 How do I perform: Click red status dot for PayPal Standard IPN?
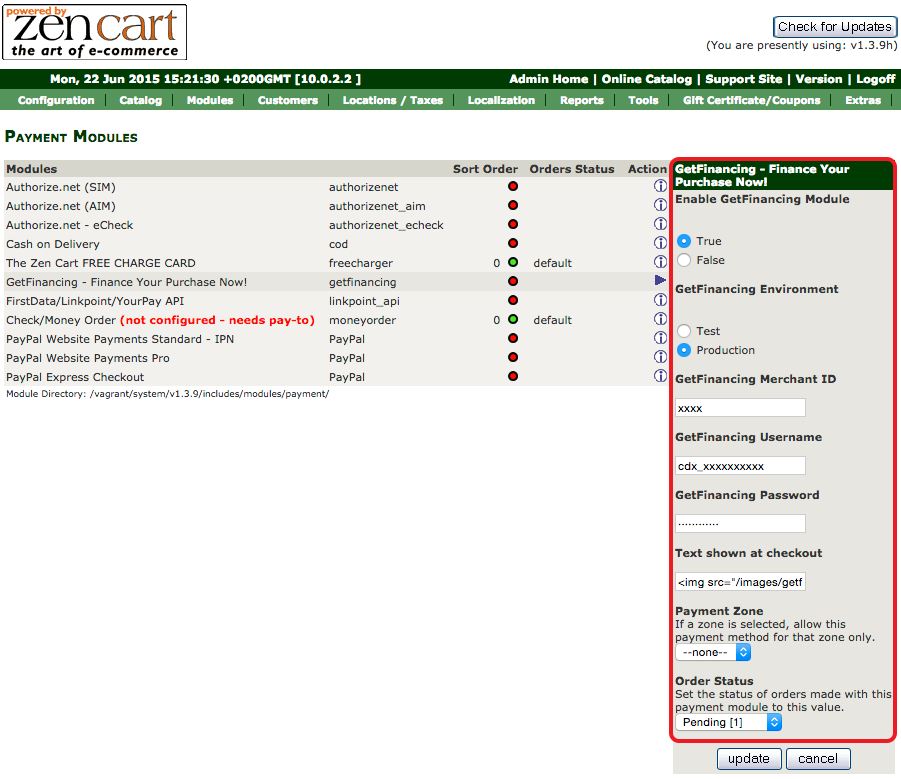coord(513,338)
